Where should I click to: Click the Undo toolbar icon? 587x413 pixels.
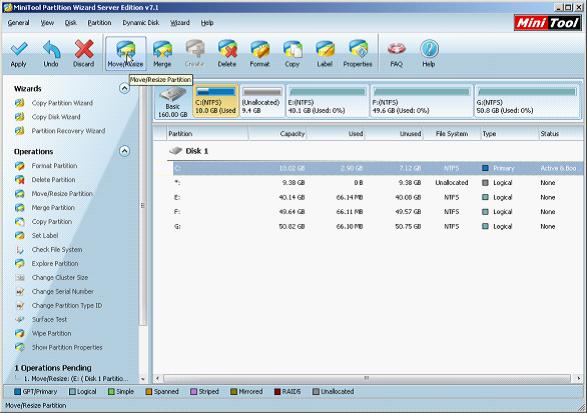tap(51, 49)
